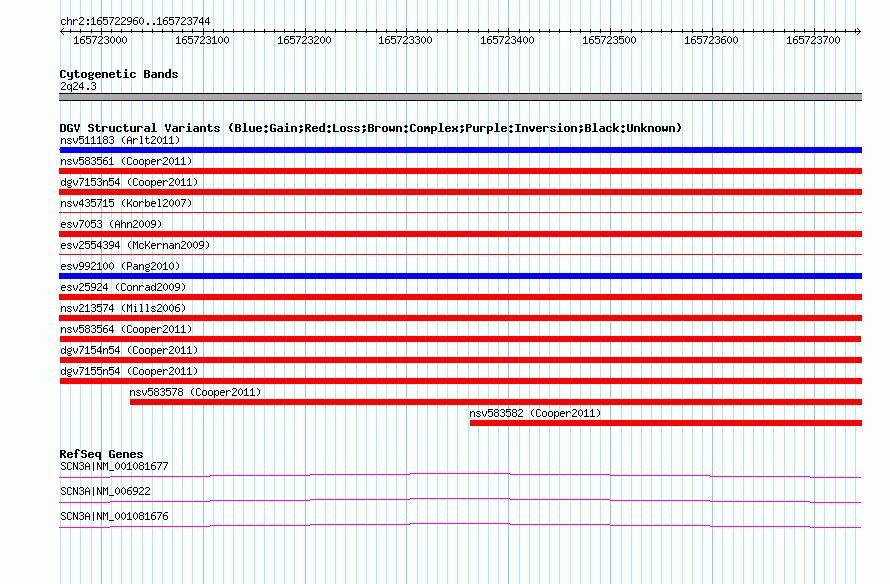Screen dimensions: 890x584
Task: Select the red bar under nsv213574
Action: (x=460, y=318)
